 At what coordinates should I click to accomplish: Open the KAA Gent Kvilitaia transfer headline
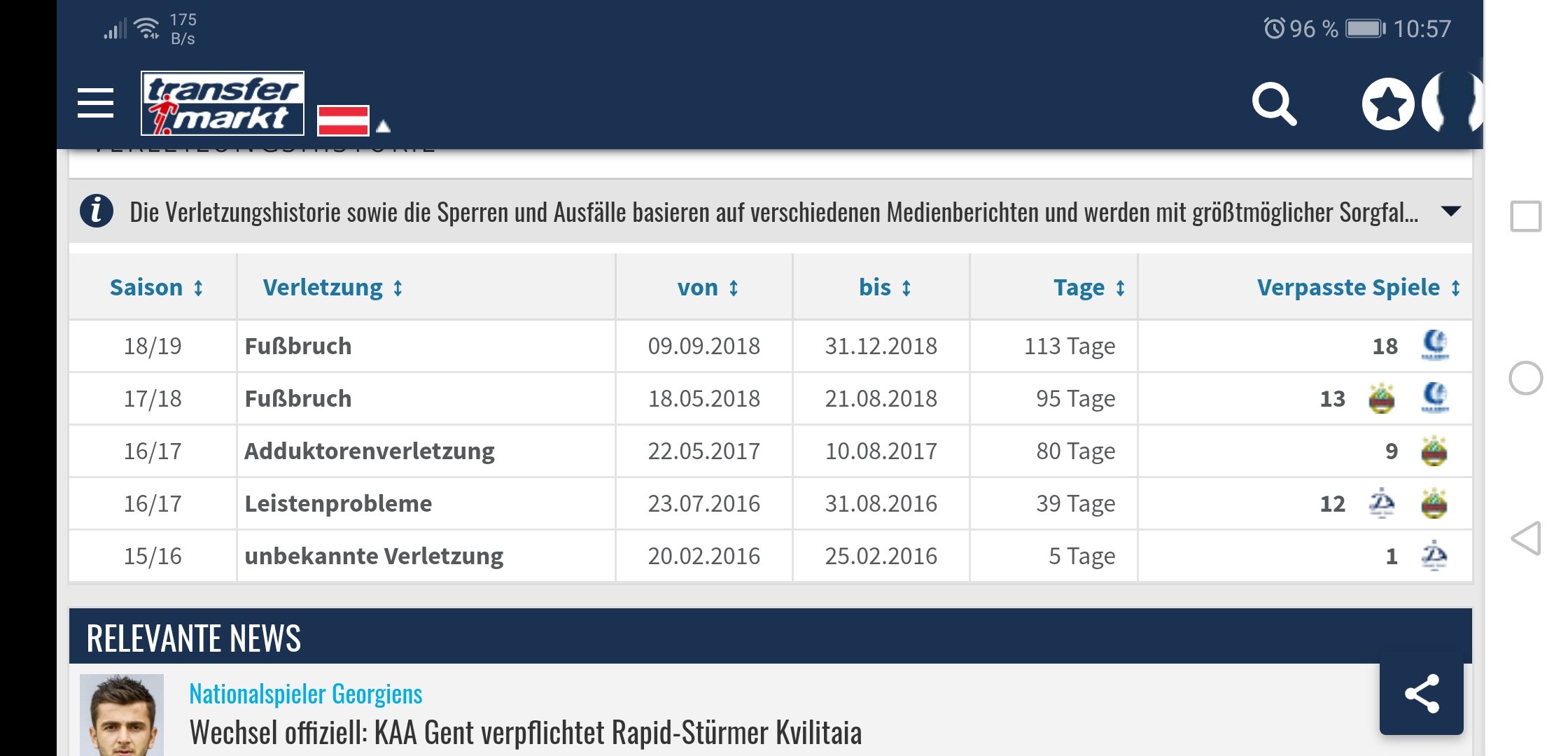tap(526, 733)
